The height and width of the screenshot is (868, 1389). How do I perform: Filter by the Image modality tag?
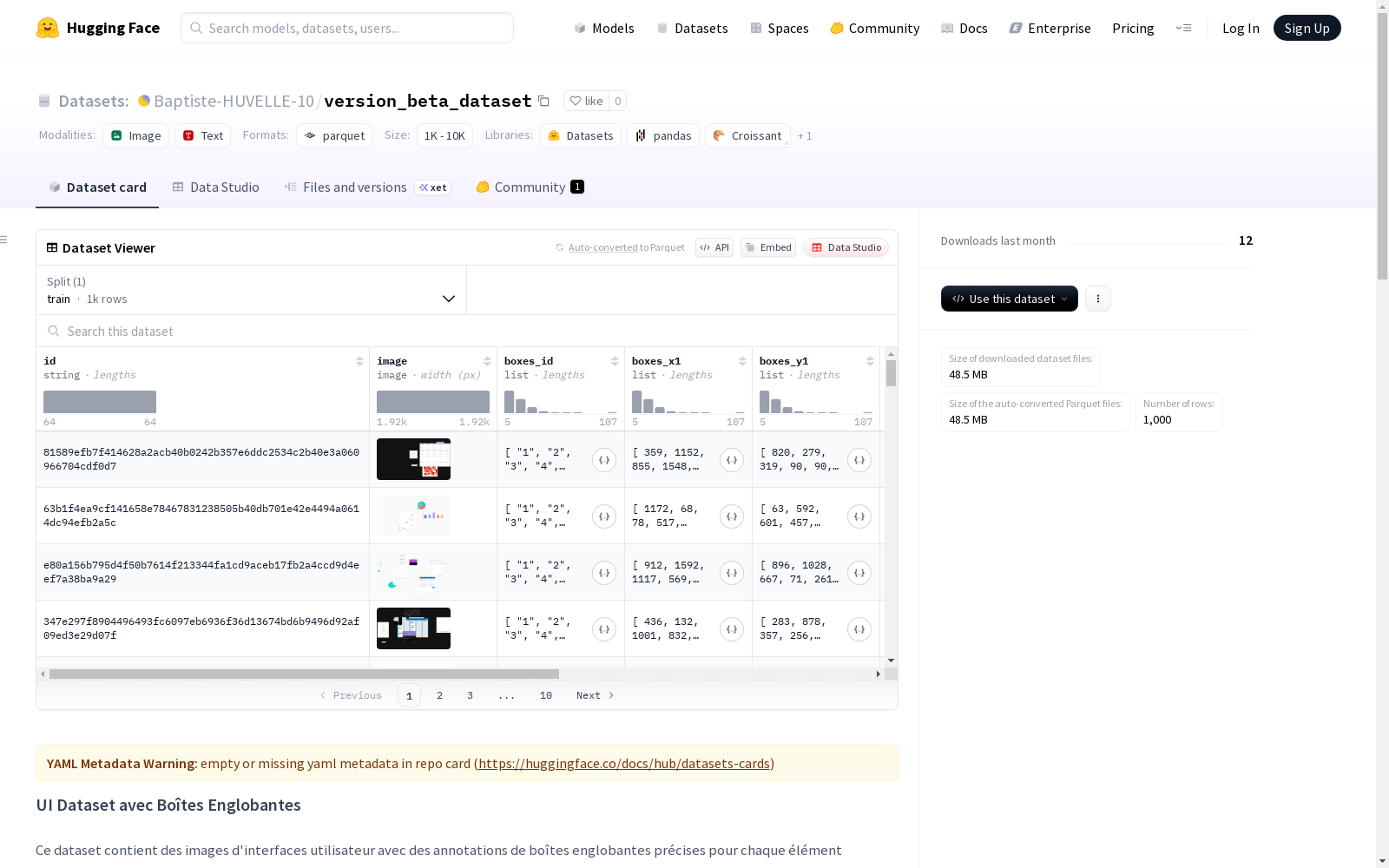[136, 135]
